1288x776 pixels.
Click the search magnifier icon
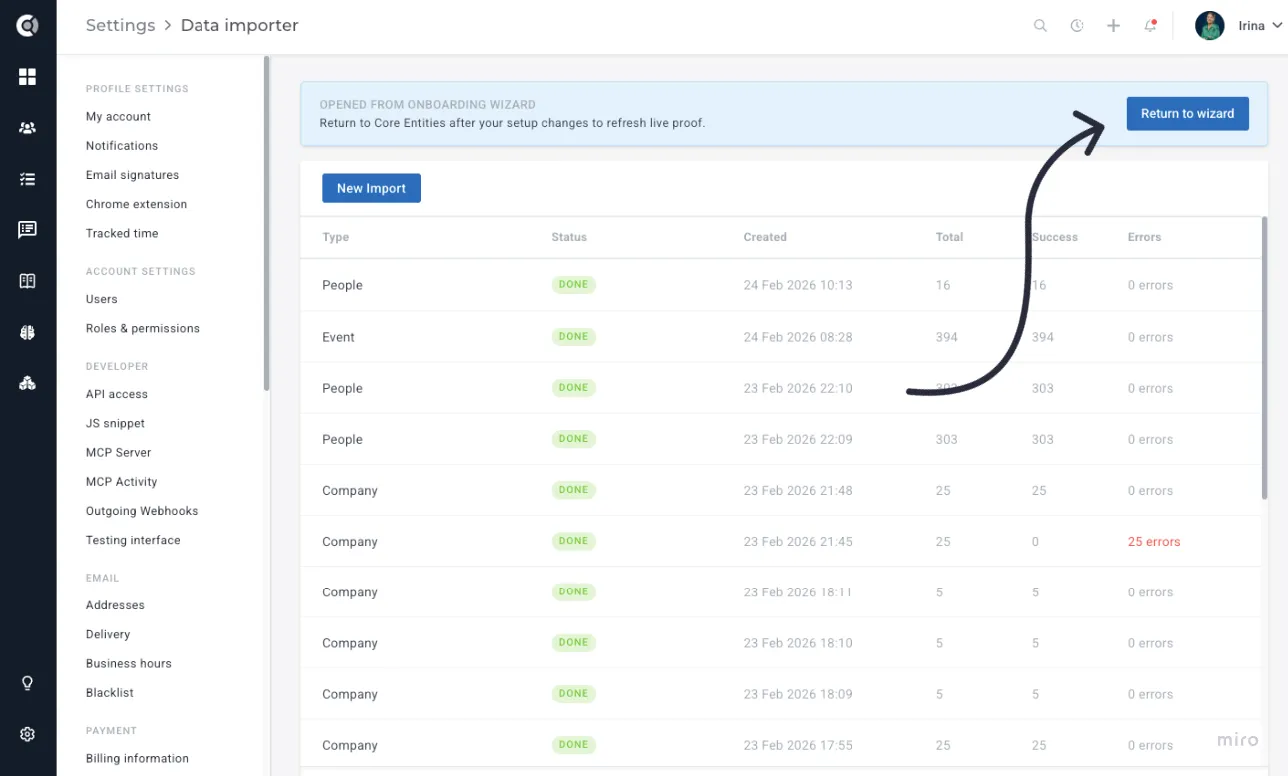coord(1040,26)
